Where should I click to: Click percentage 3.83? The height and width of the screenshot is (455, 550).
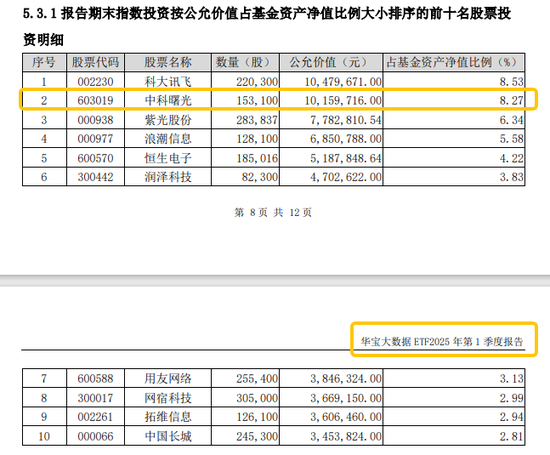[511, 177]
